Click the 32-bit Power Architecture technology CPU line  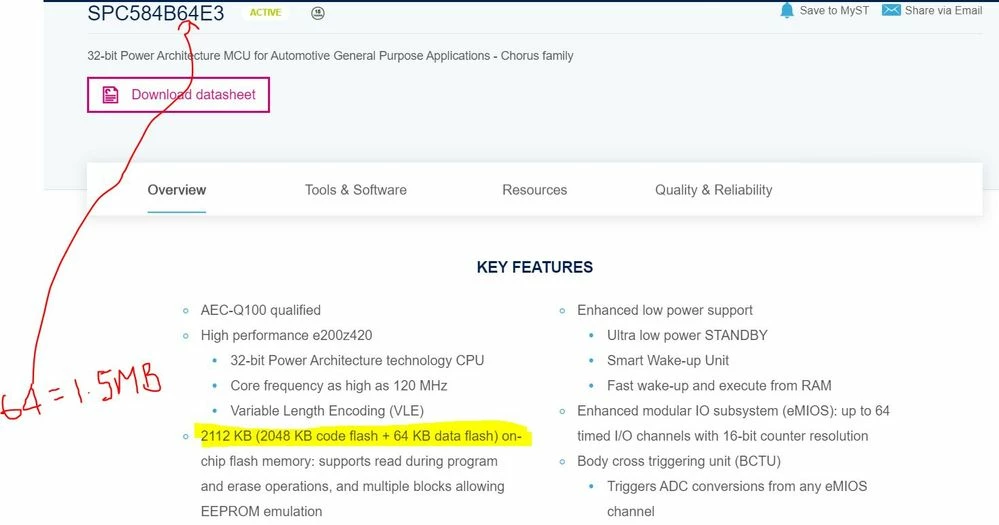coord(357,361)
